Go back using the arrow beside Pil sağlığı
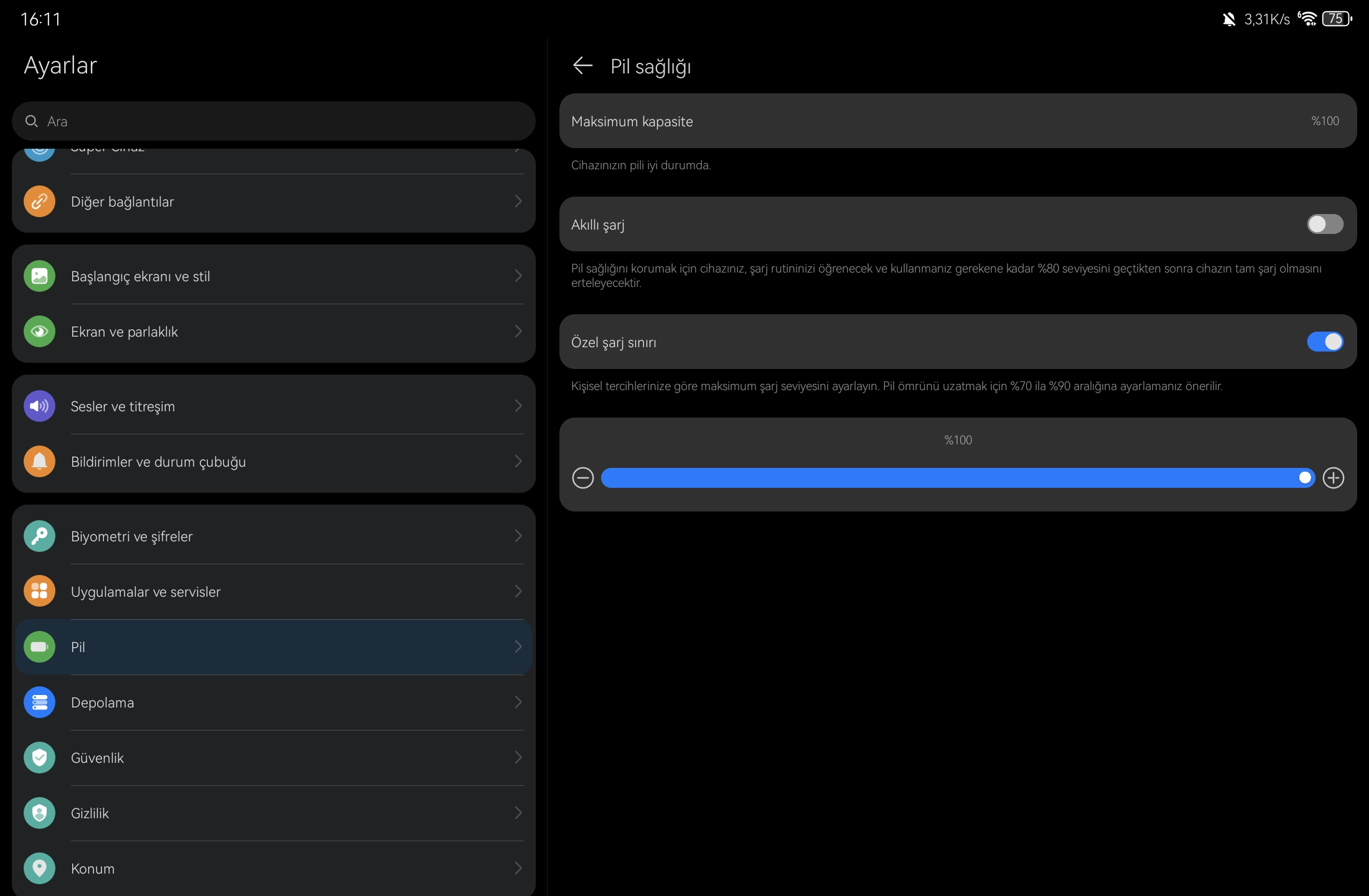 tap(582, 65)
